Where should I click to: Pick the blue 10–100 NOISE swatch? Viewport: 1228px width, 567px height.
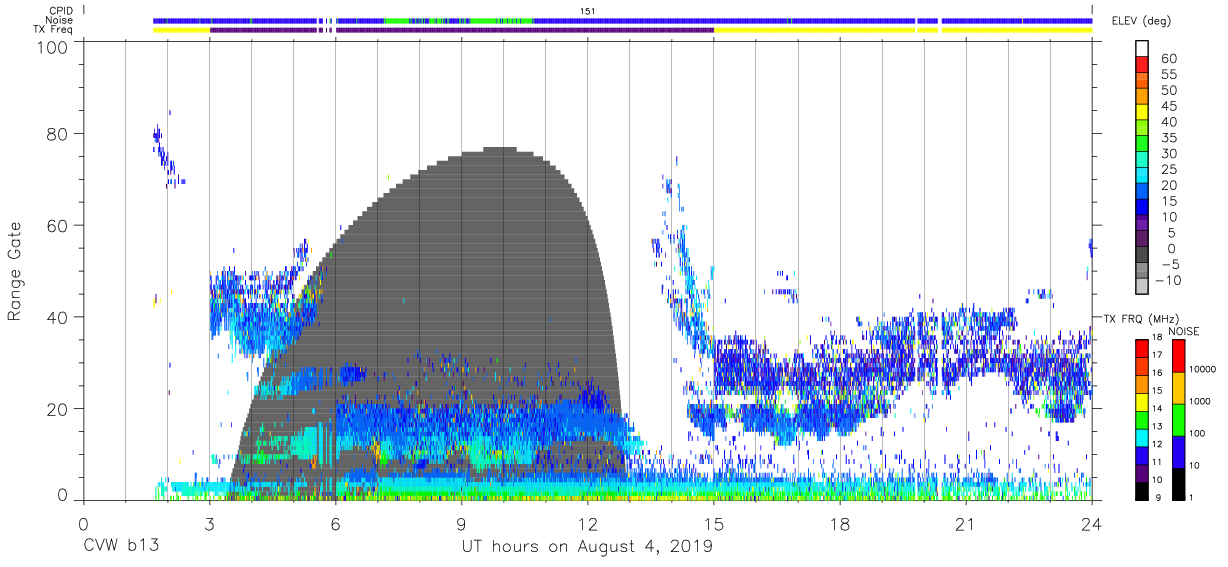1179,450
